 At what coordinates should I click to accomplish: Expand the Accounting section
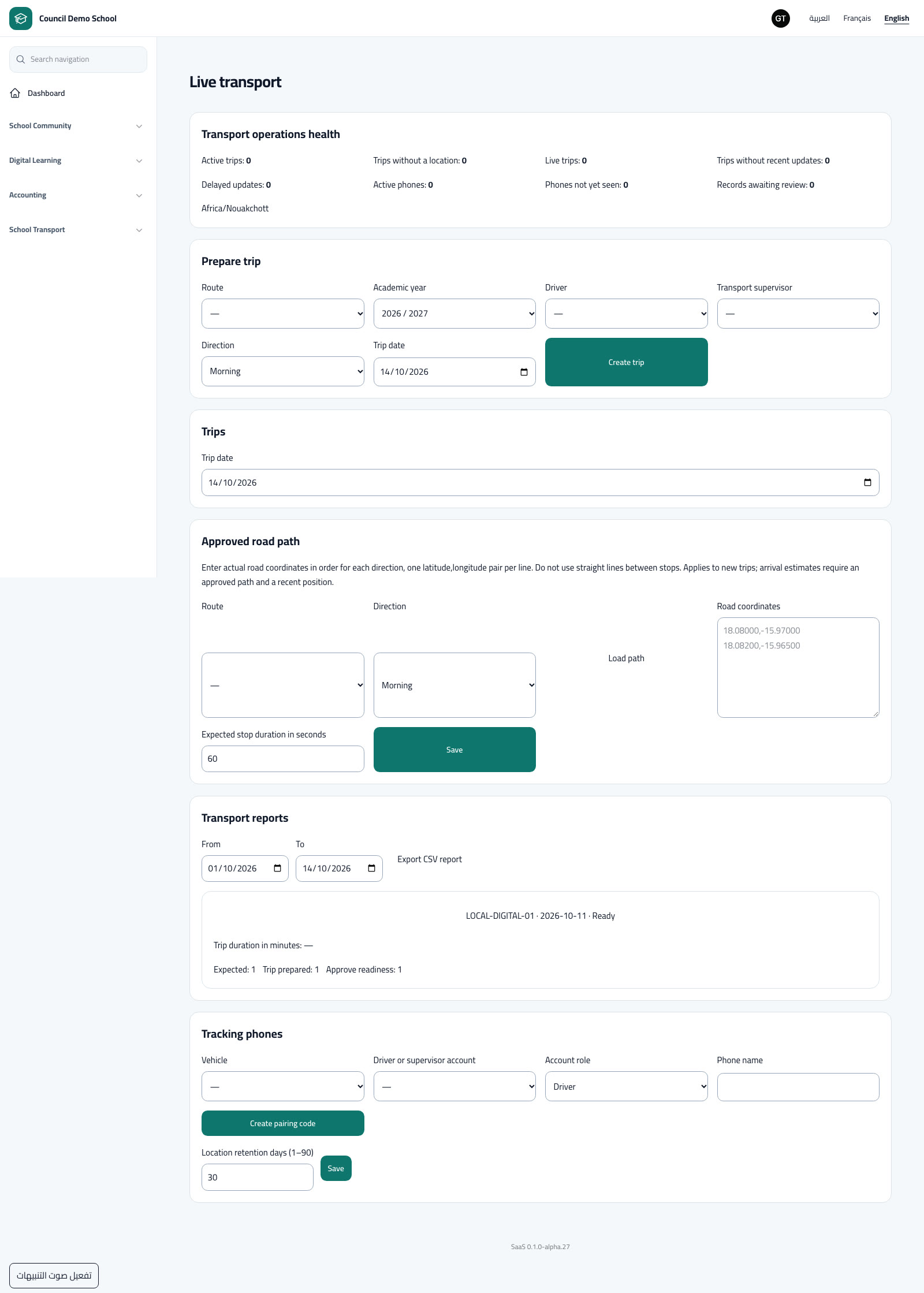click(x=76, y=195)
